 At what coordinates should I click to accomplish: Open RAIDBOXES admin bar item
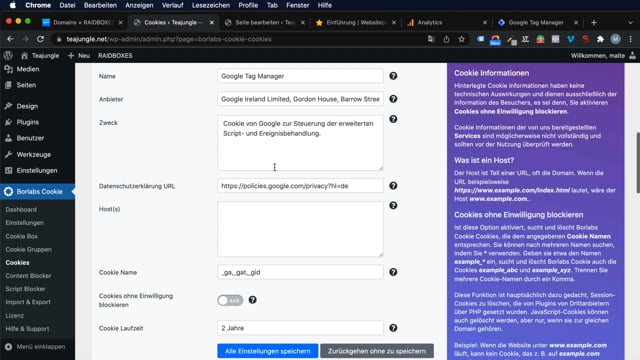(115, 56)
